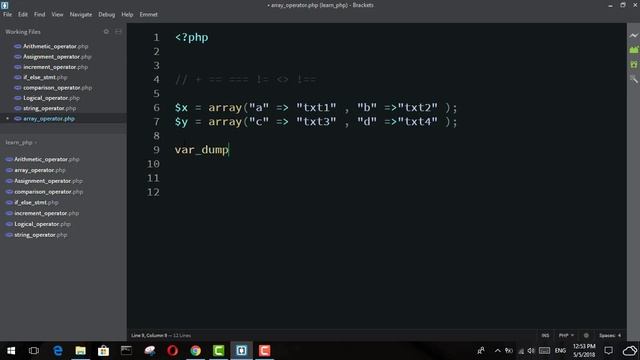Open the File menu
This screenshot has width=640, height=360.
pos(7,14)
